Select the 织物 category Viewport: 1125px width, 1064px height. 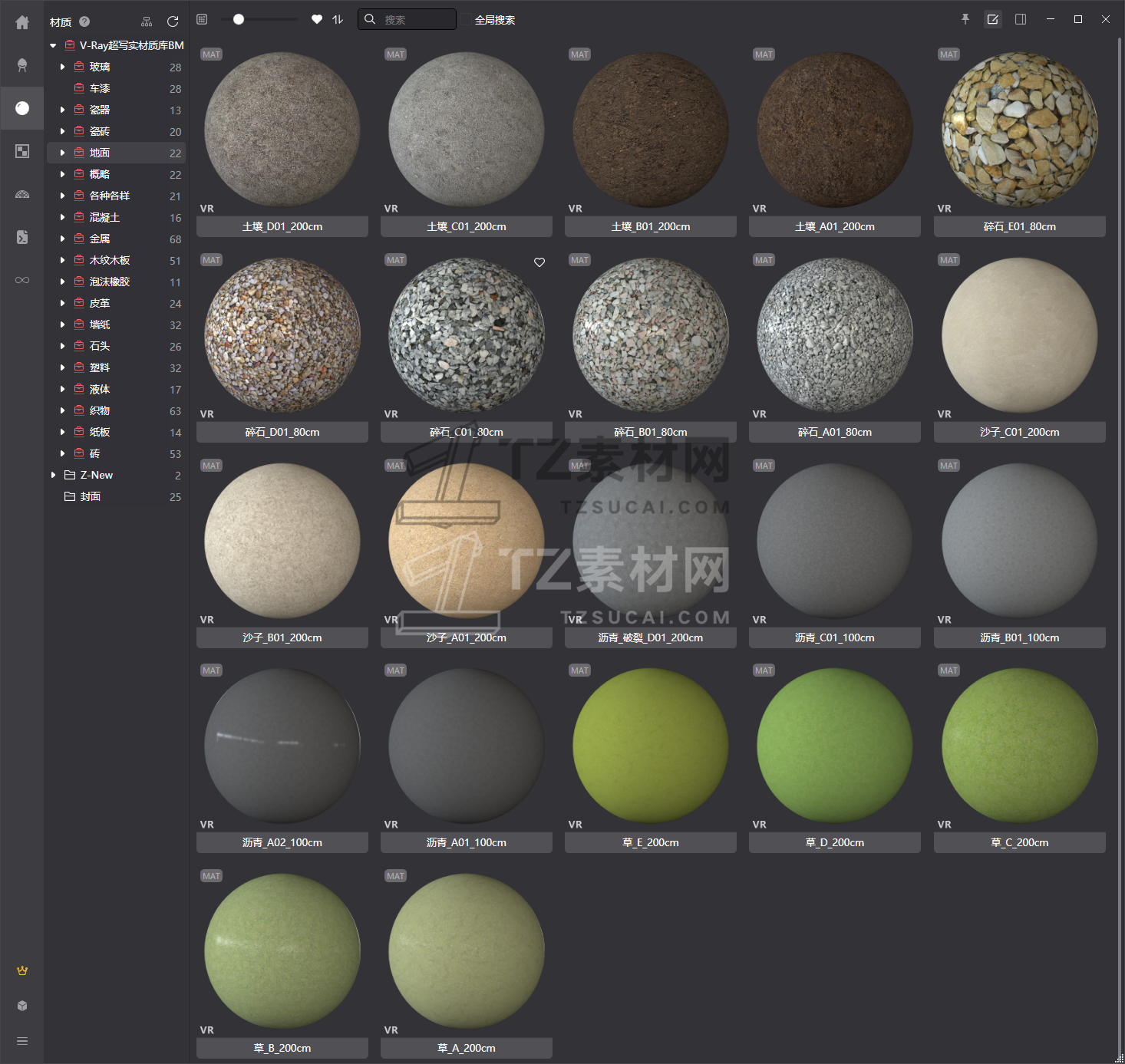point(116,410)
